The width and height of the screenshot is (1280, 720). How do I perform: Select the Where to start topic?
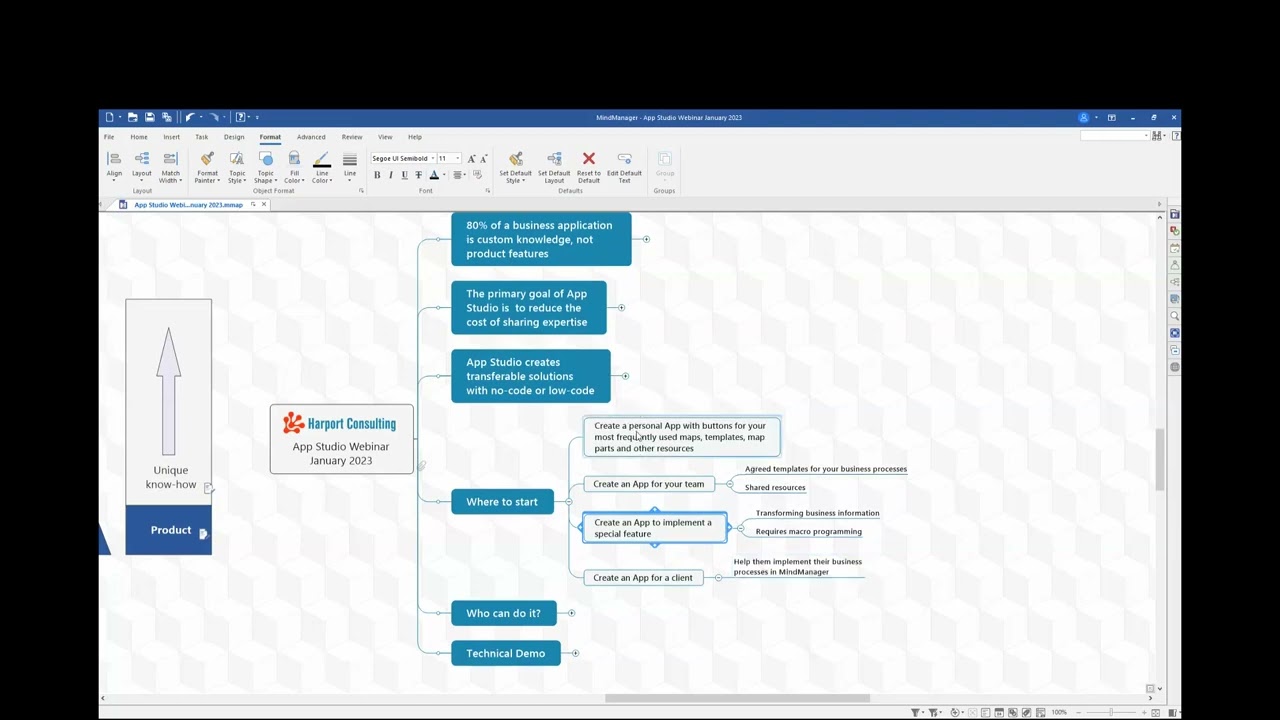[x=502, y=502]
